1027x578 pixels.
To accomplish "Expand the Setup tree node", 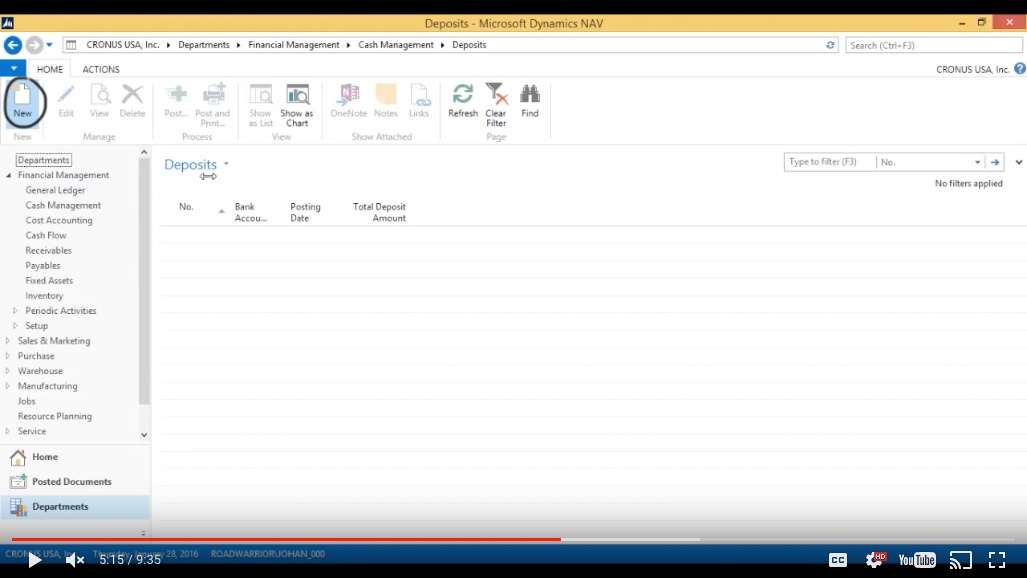I will [x=15, y=326].
